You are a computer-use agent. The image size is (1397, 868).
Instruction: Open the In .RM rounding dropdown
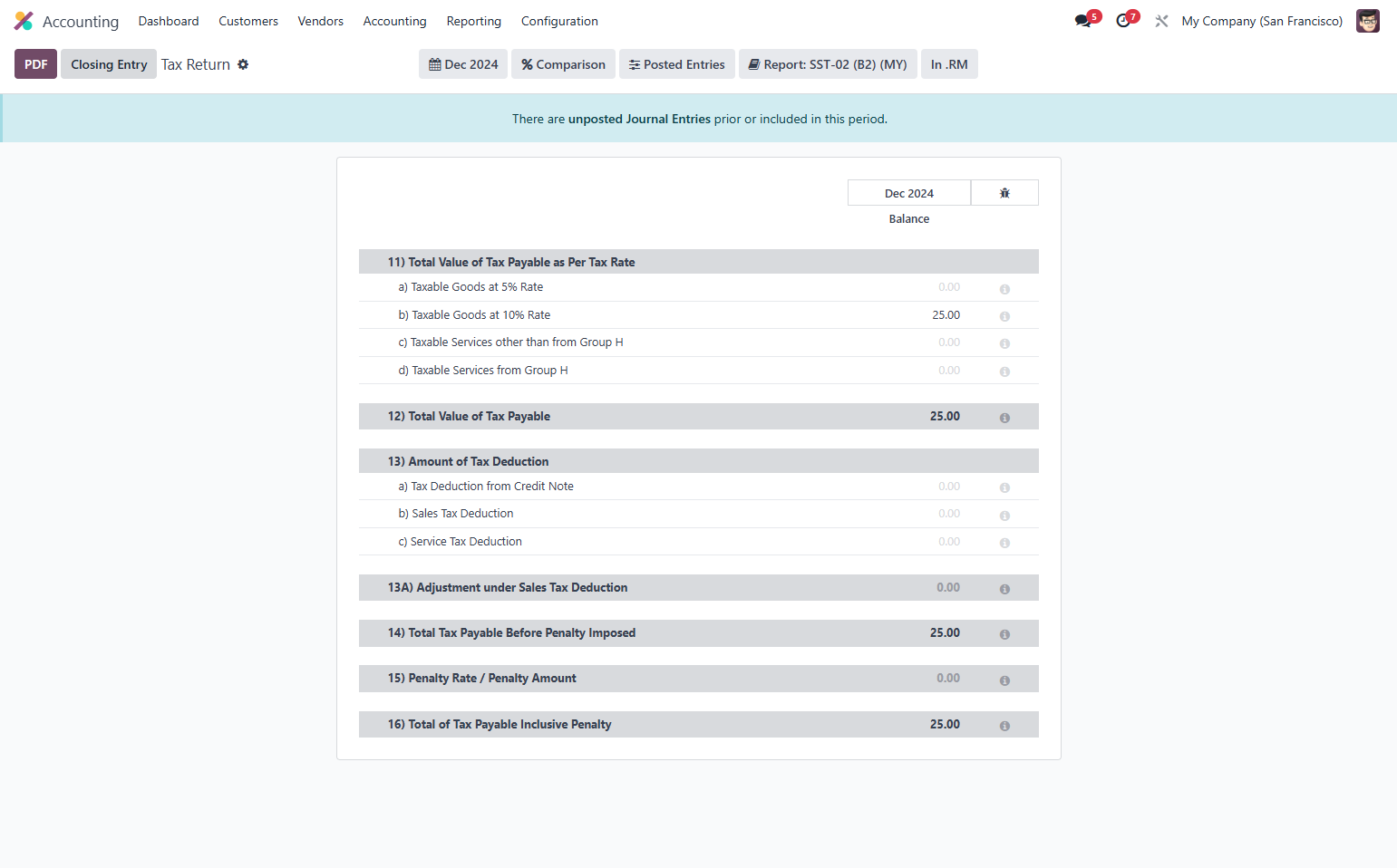pyautogui.click(x=949, y=64)
